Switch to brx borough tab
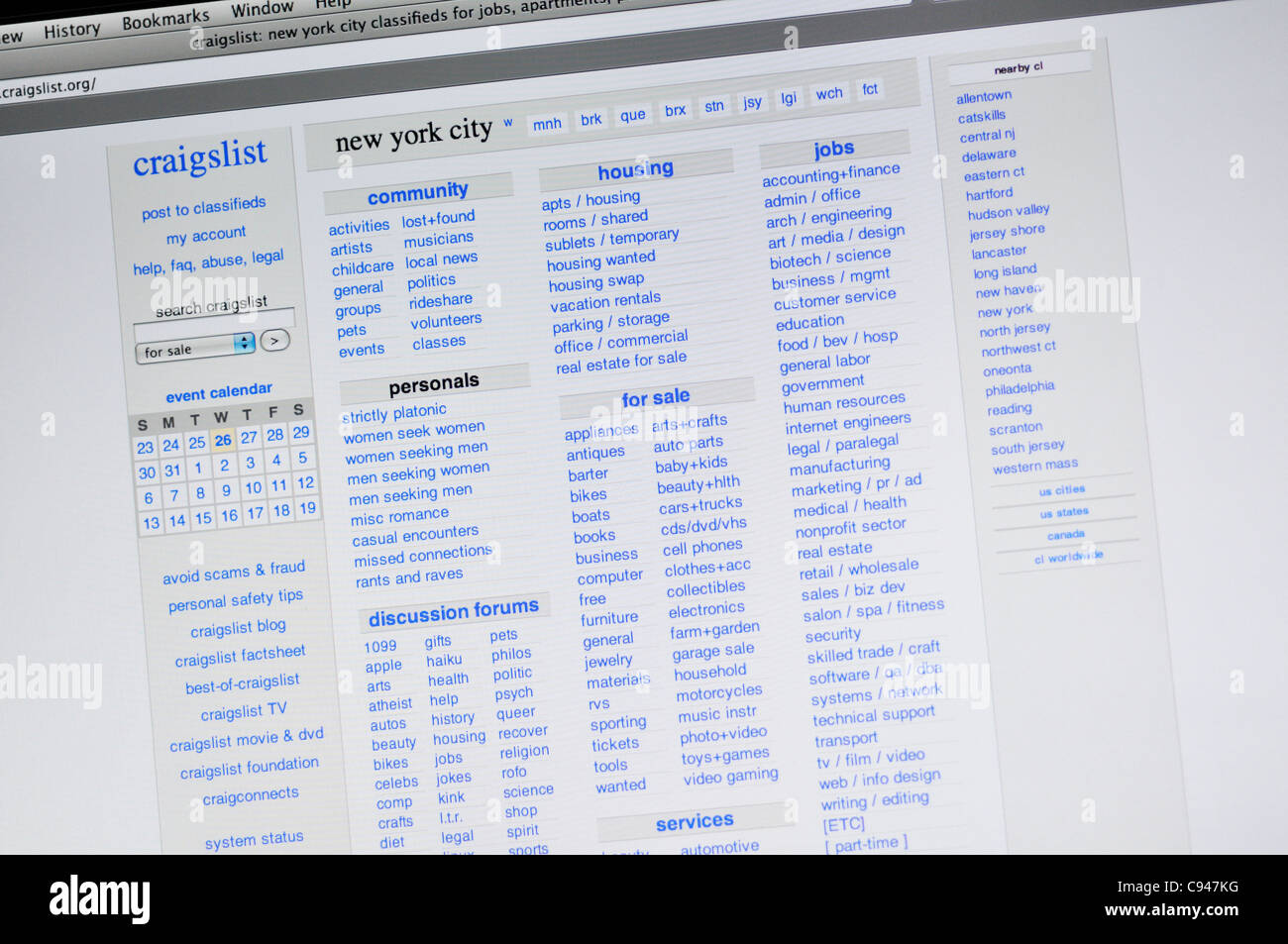Screen dimensions: 1288x944 (x=675, y=110)
